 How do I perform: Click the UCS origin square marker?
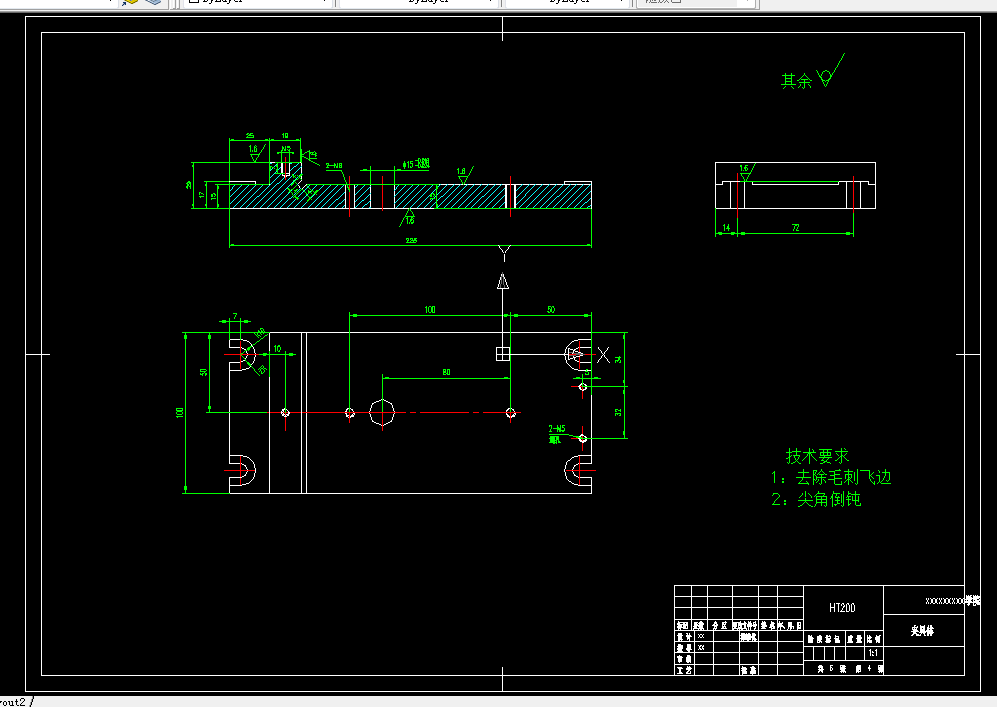pos(503,354)
